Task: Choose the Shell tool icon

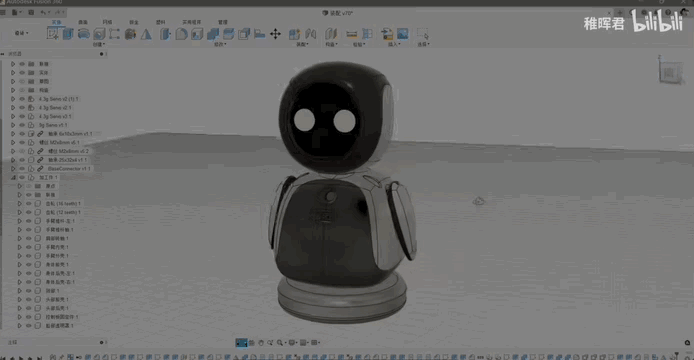Action: pos(197,34)
